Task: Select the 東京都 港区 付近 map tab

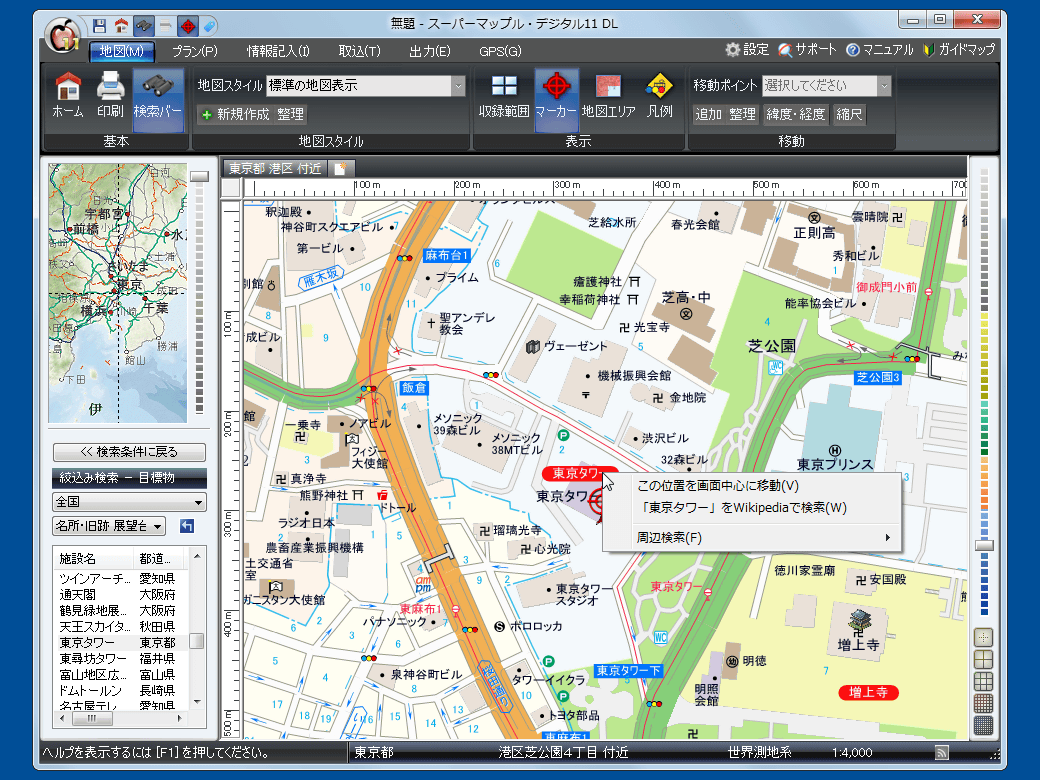Action: click(x=275, y=168)
